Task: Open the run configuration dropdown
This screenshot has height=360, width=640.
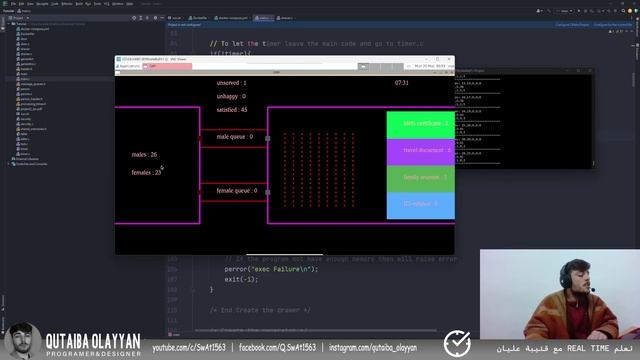Action: coord(564,11)
